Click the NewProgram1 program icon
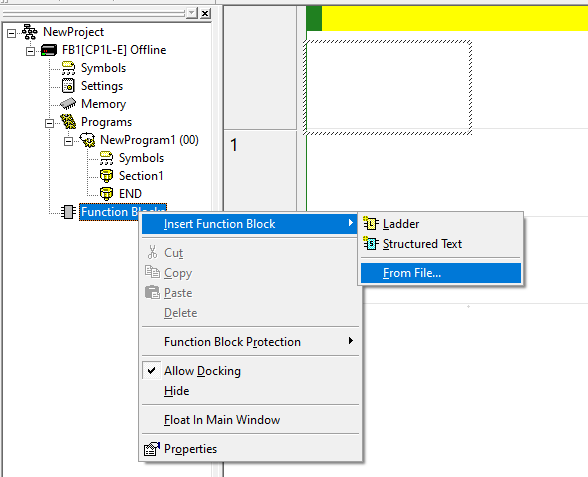This screenshot has height=477, width=588. [x=88, y=140]
